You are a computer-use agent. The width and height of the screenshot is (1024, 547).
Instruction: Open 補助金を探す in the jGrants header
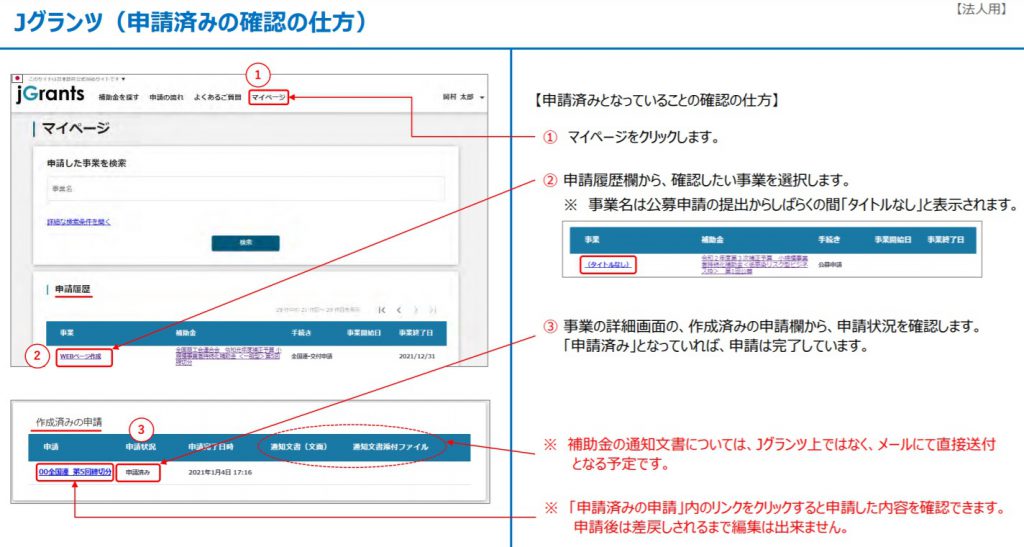point(119,97)
